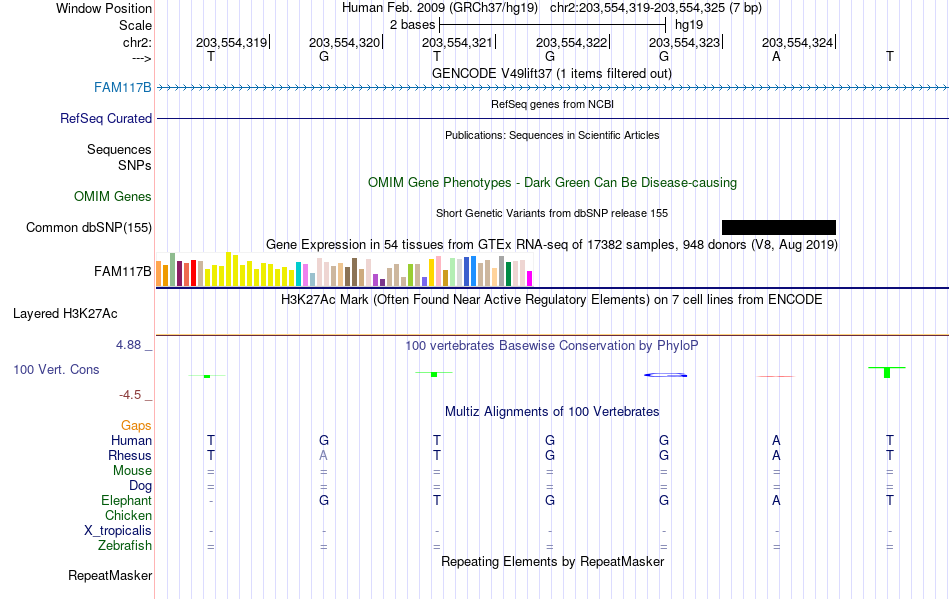Click the Rhesus species row label
The image size is (950, 599).
[x=130, y=456]
